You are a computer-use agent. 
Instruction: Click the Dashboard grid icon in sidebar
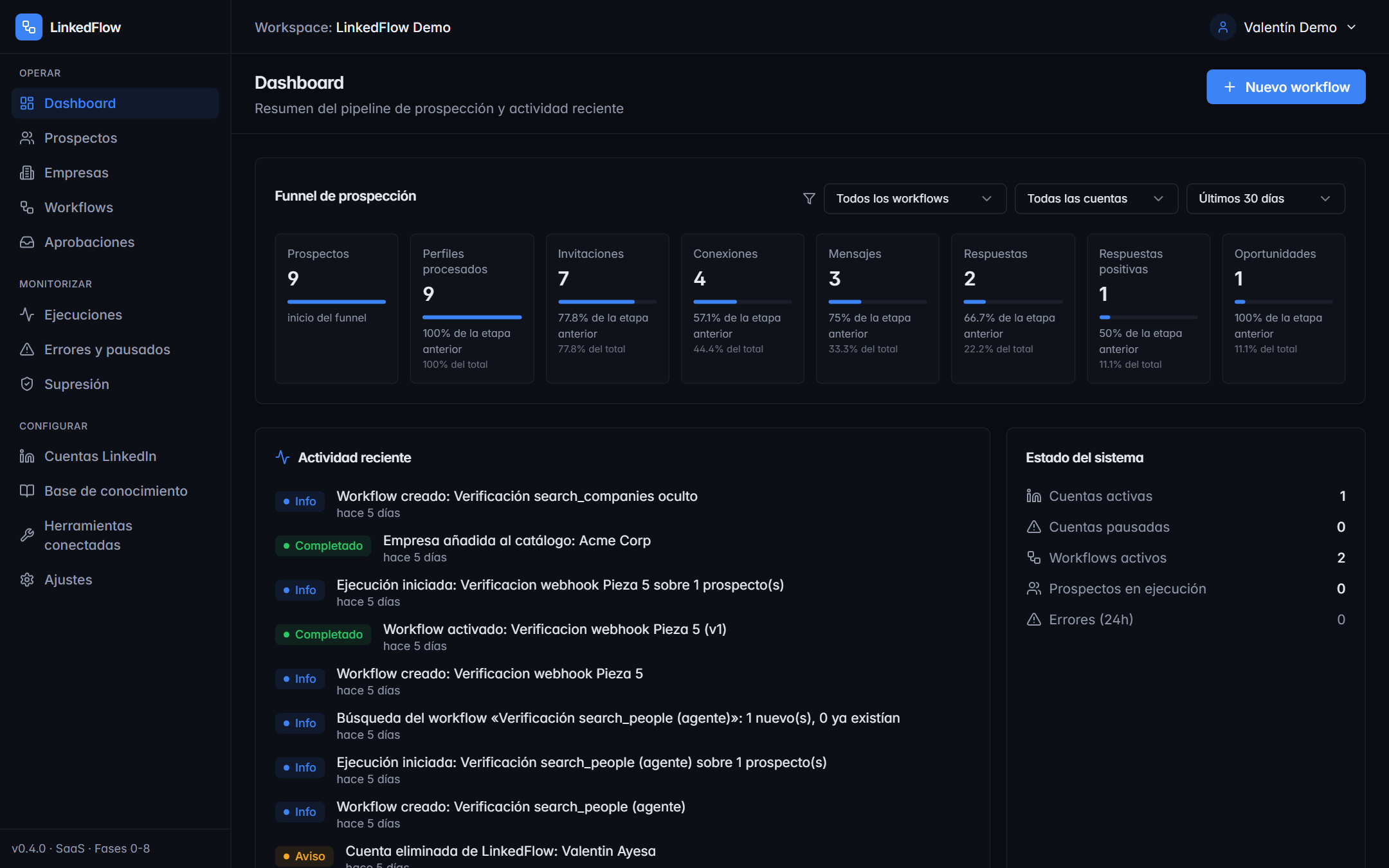point(27,104)
